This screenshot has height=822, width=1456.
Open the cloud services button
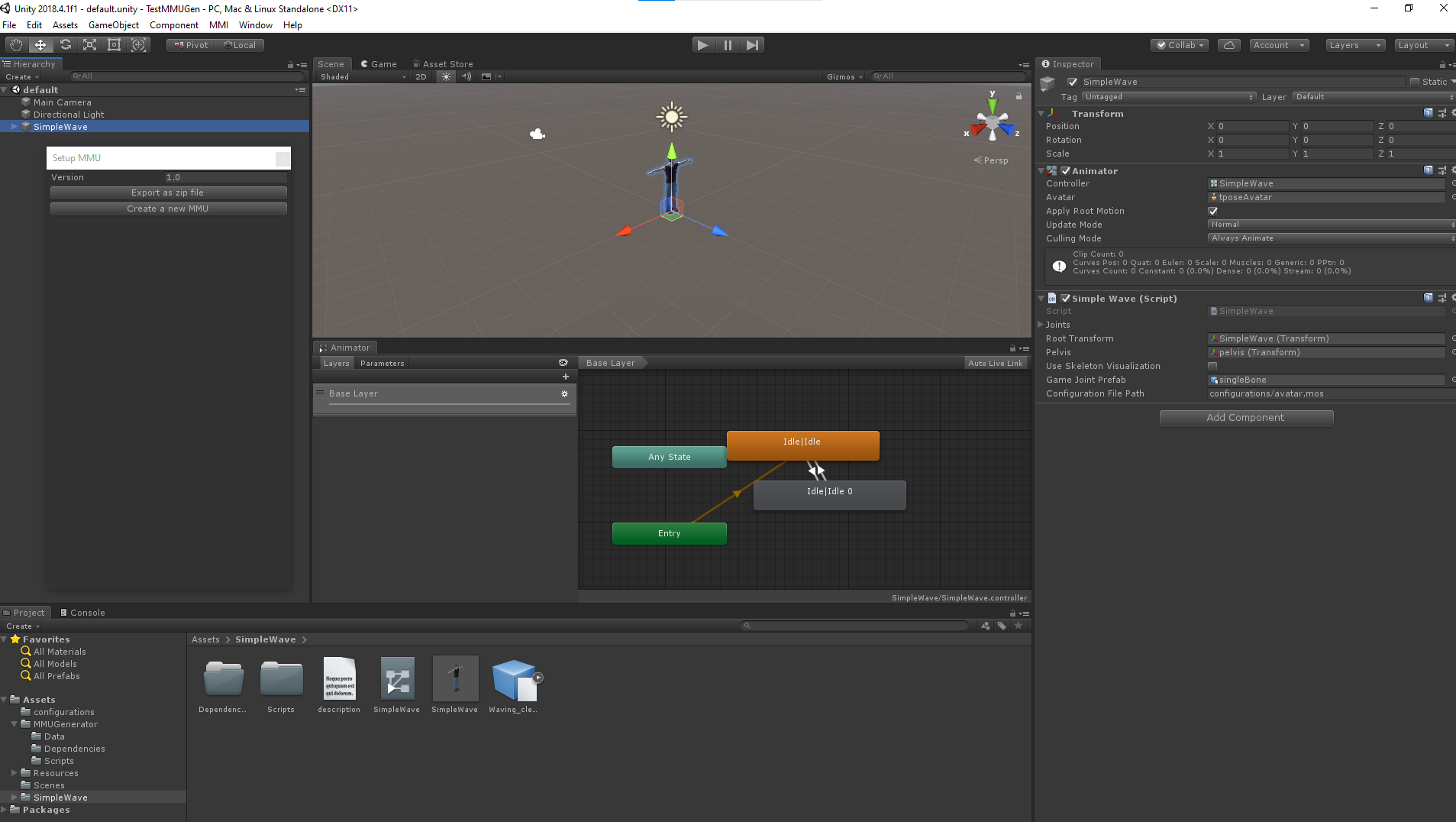[x=1229, y=45]
